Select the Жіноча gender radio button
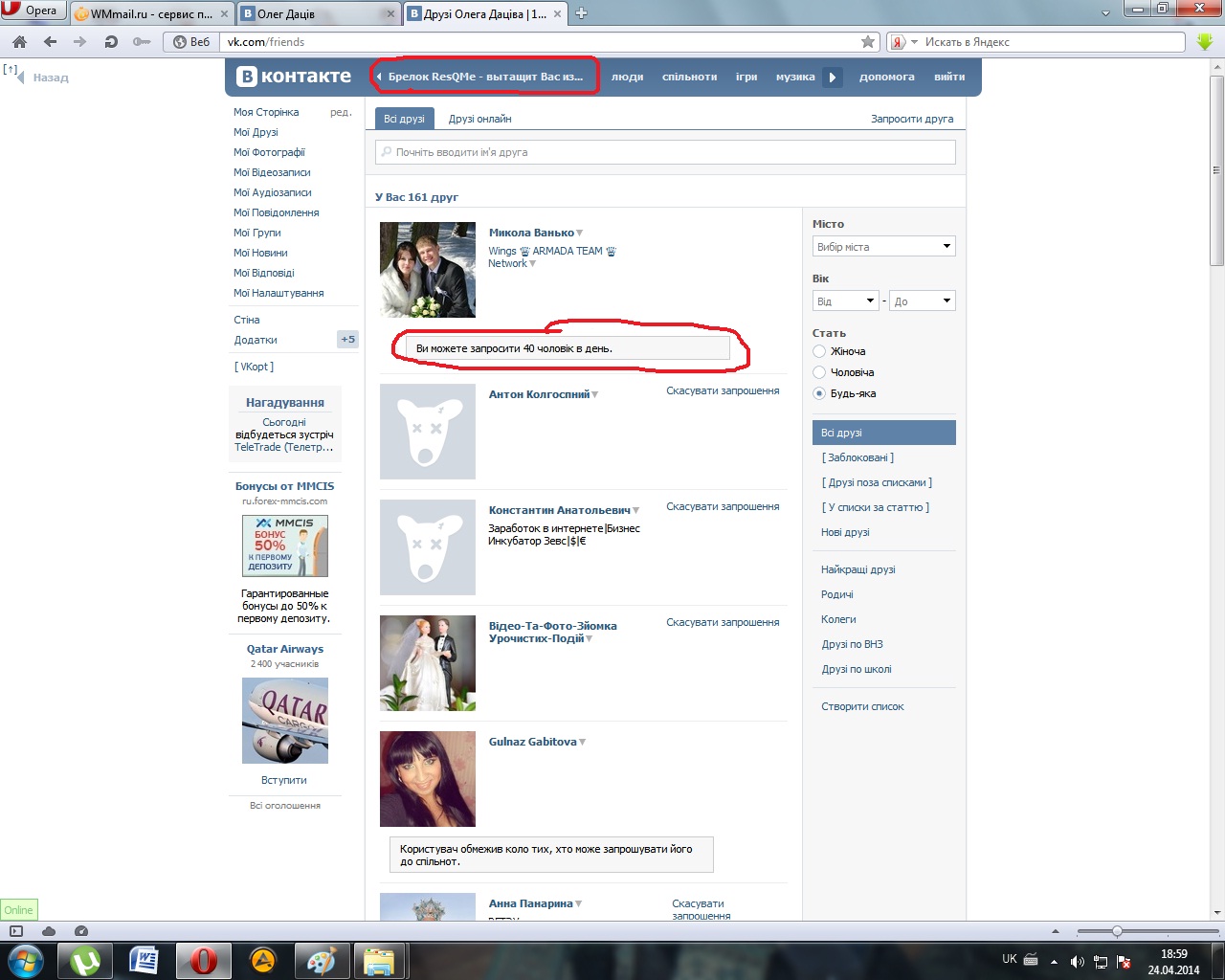This screenshot has width=1225, height=980. [819, 351]
